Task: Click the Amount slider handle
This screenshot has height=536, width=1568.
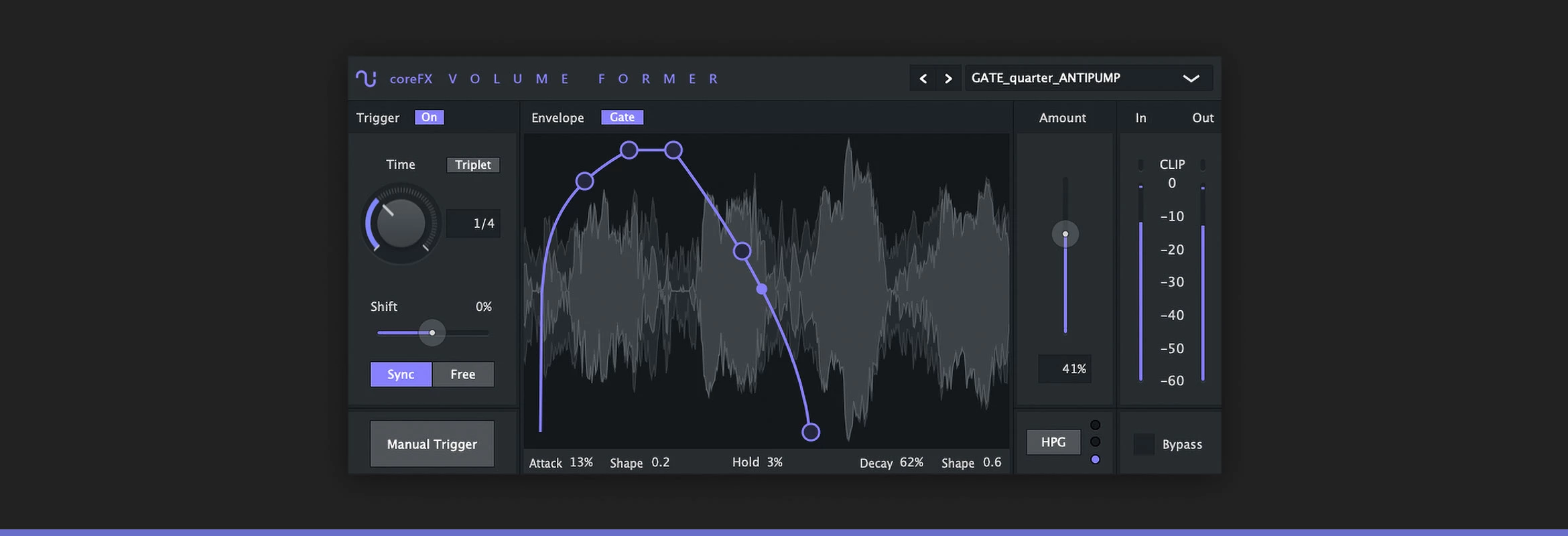Action: point(1065,234)
